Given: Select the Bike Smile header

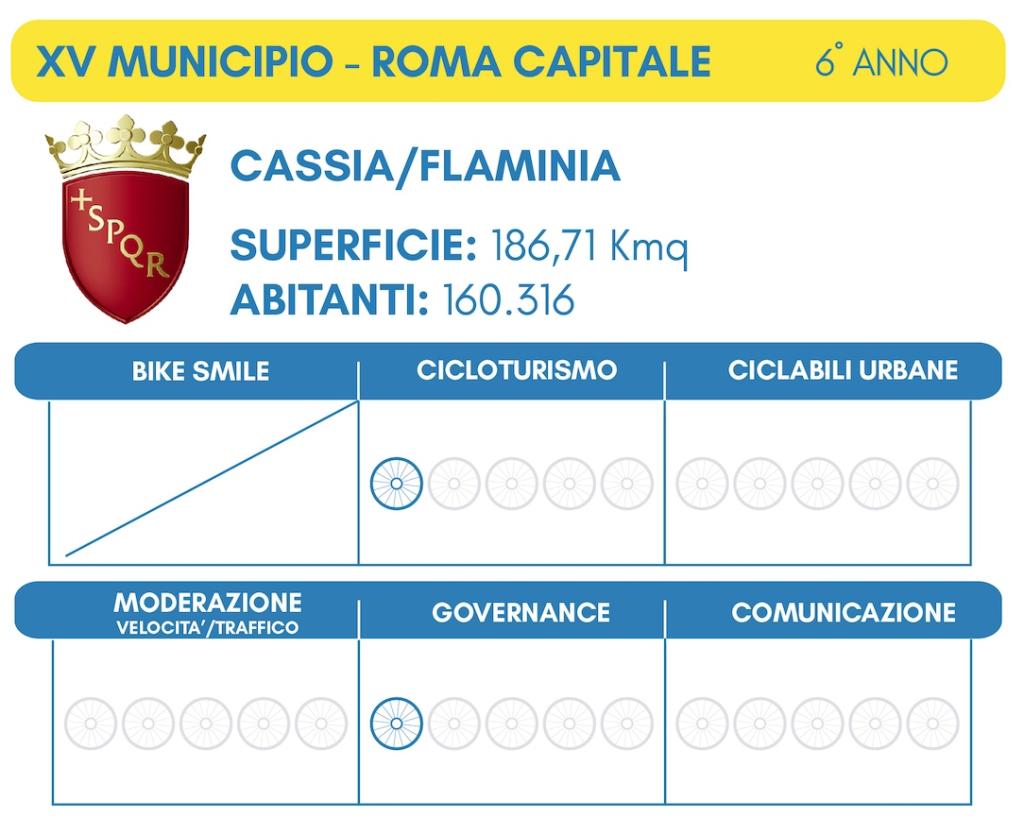Looking at the screenshot, I should pos(200,371).
